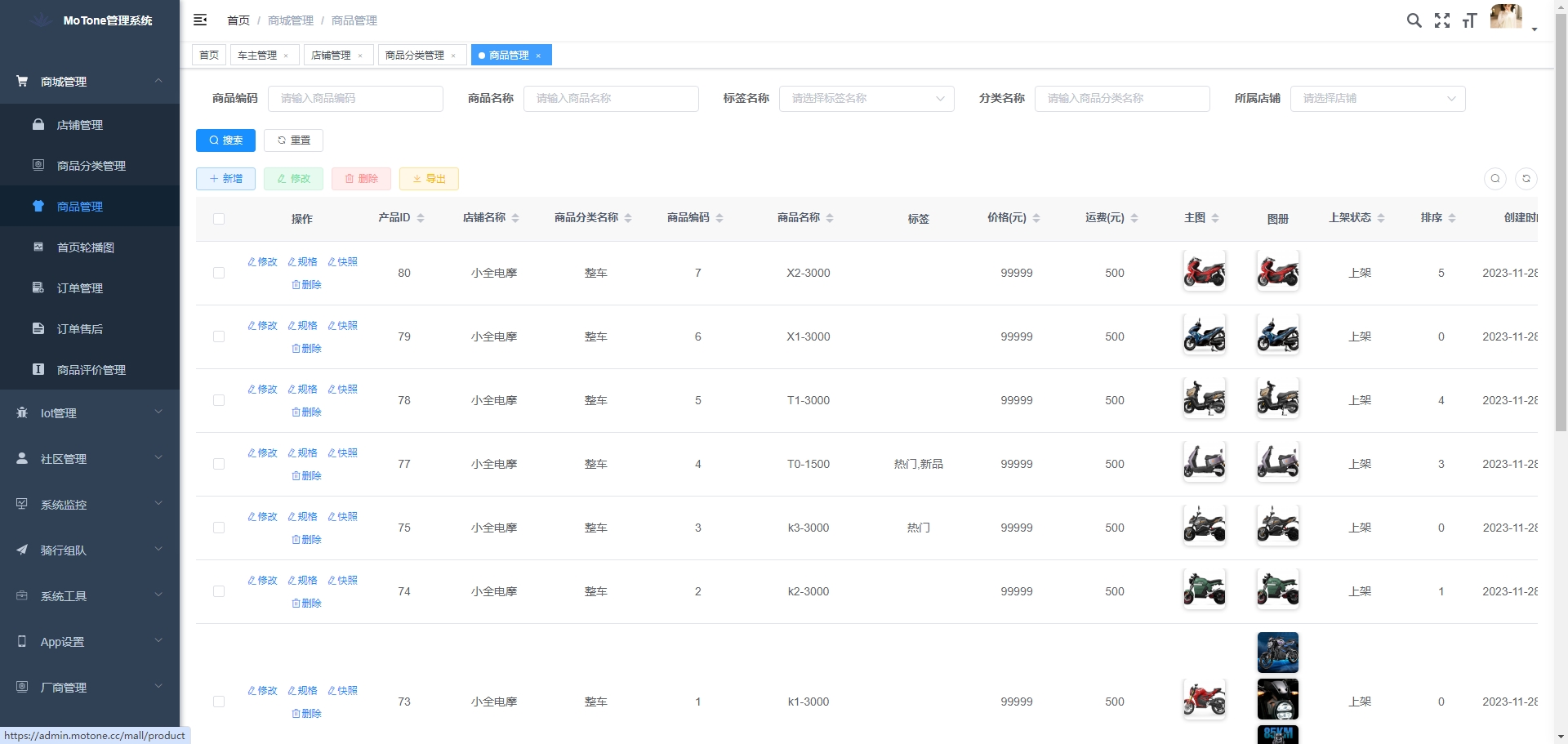1568x744 pixels.
Task: Open the font size setting icon
Action: (x=1469, y=20)
